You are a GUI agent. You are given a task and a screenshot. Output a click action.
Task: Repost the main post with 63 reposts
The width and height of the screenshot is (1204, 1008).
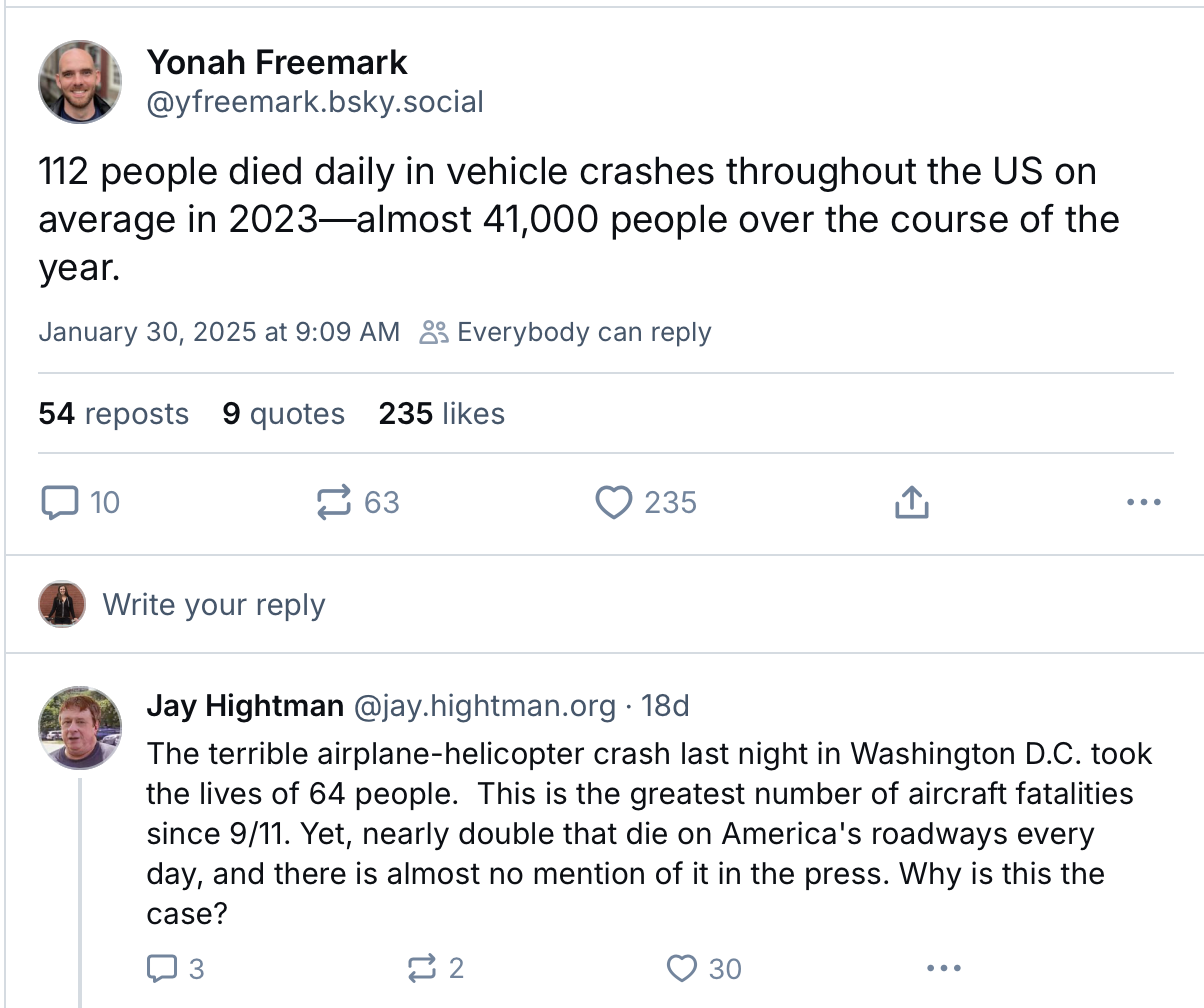click(334, 502)
